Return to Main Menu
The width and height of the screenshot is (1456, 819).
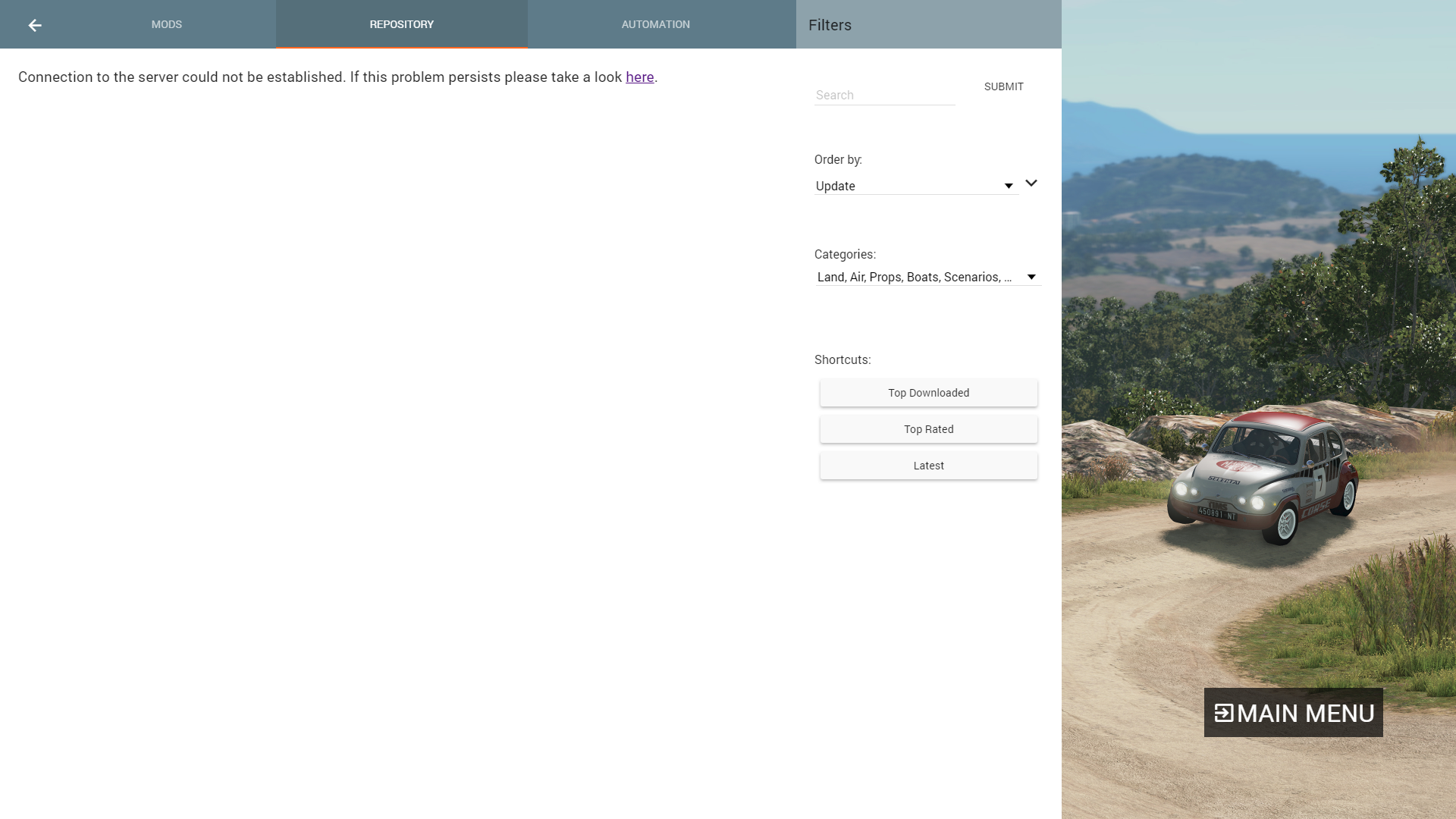click(1294, 713)
